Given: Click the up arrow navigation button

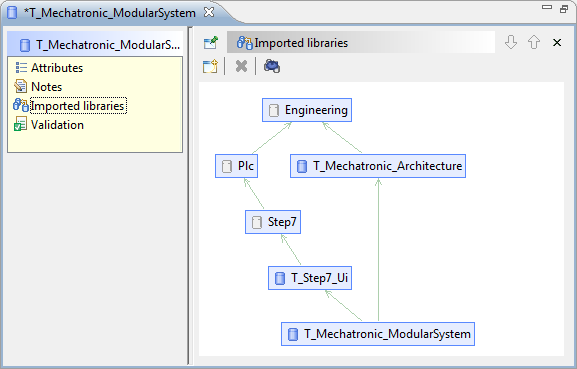Looking at the screenshot, I should pos(534,42).
